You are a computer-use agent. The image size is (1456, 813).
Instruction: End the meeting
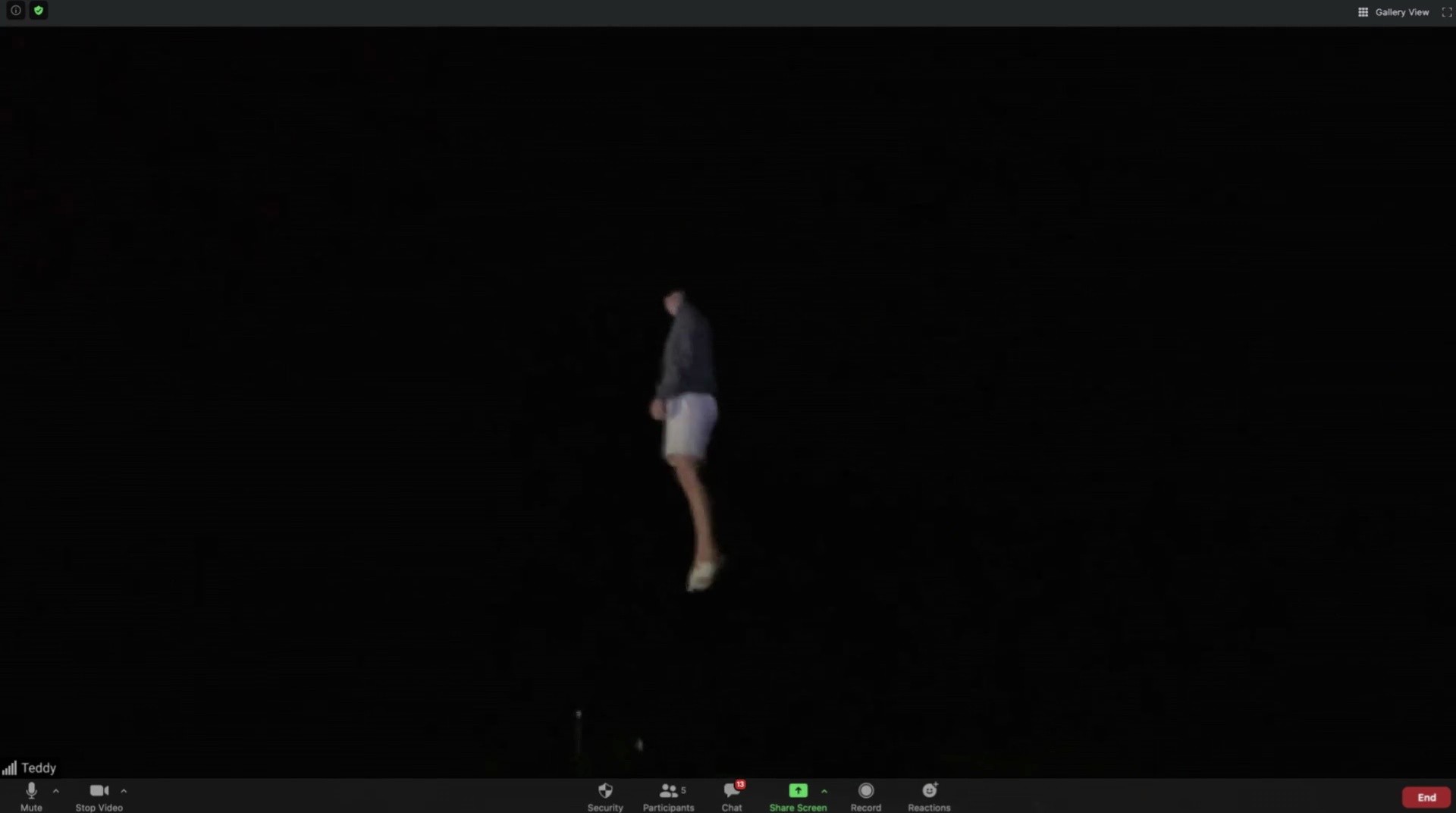click(1426, 797)
